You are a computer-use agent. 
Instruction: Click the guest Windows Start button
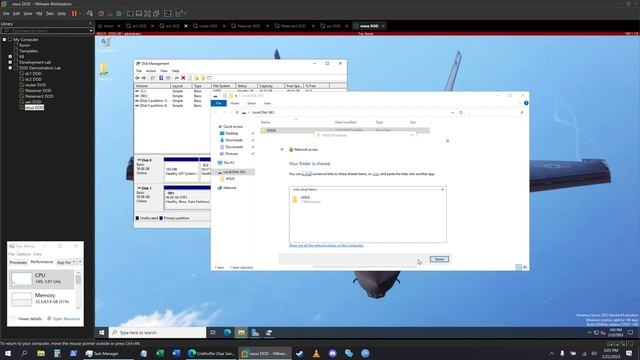pyautogui.click(x=102, y=333)
